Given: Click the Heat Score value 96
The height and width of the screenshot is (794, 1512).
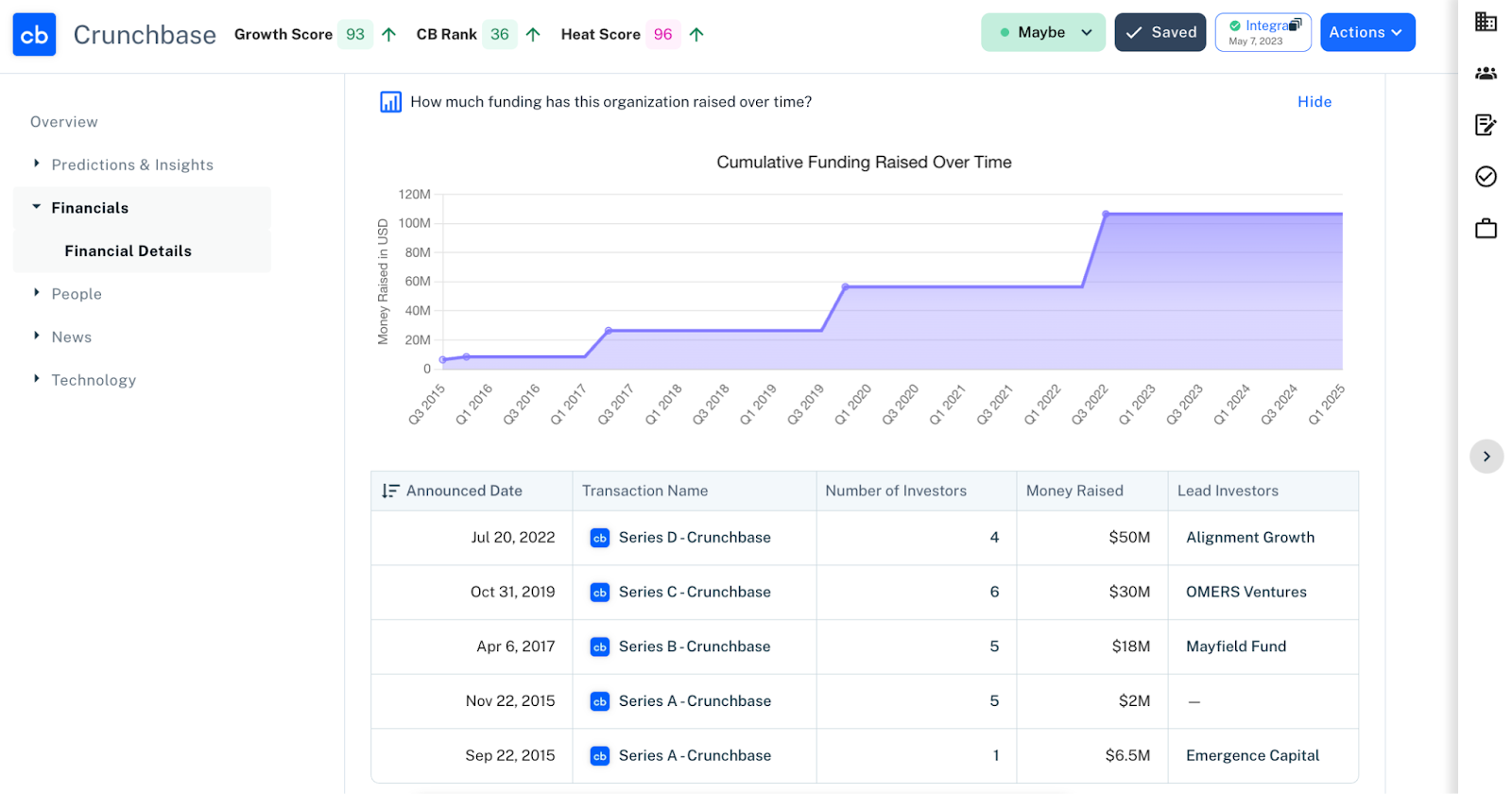Looking at the screenshot, I should click(x=663, y=35).
